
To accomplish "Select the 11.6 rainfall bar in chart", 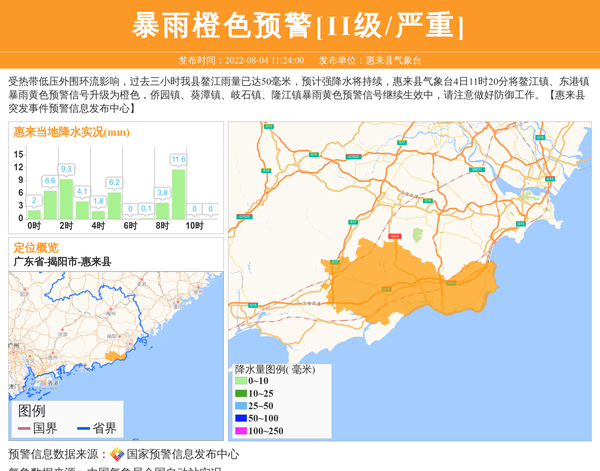I will [178, 193].
